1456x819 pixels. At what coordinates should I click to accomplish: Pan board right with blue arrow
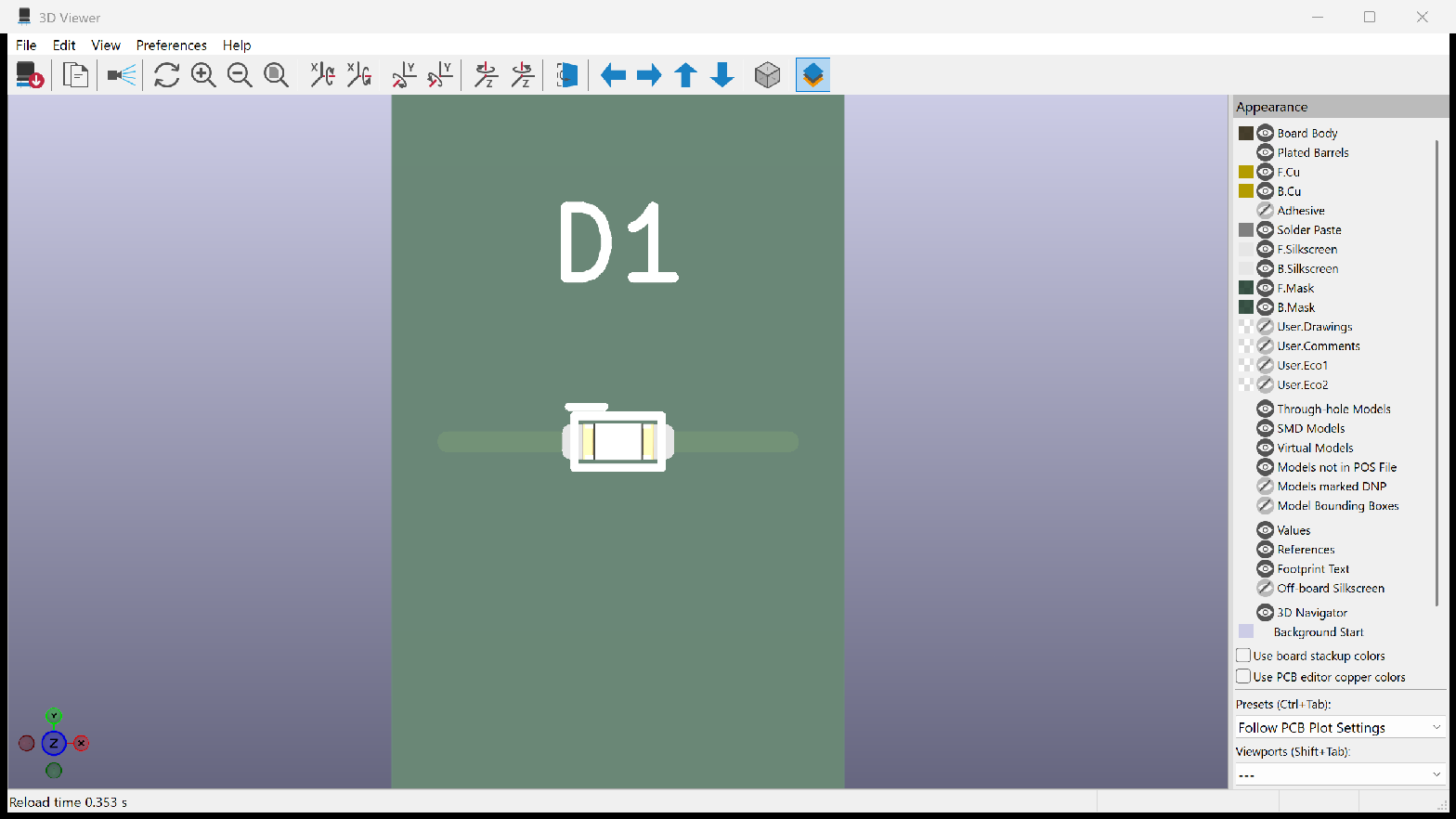point(649,75)
